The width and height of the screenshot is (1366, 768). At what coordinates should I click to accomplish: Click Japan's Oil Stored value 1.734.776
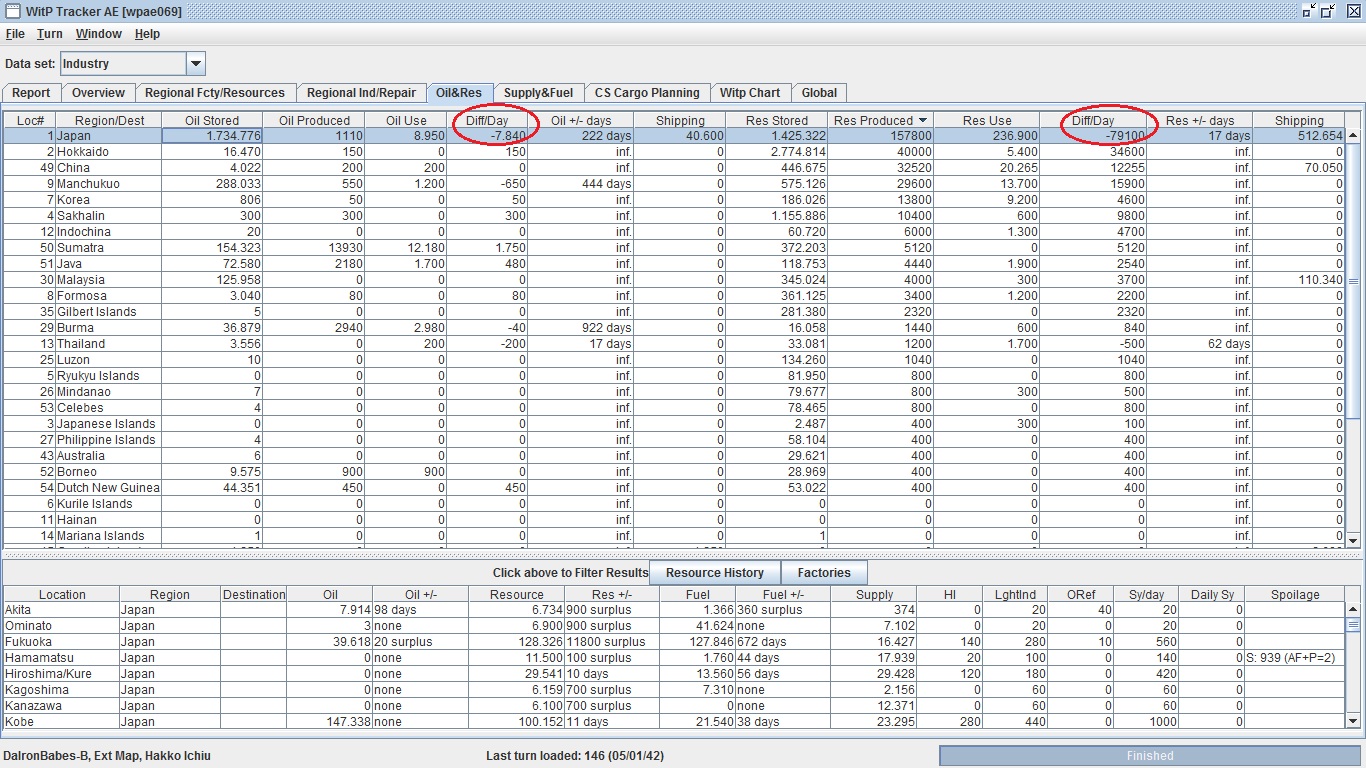pos(212,136)
